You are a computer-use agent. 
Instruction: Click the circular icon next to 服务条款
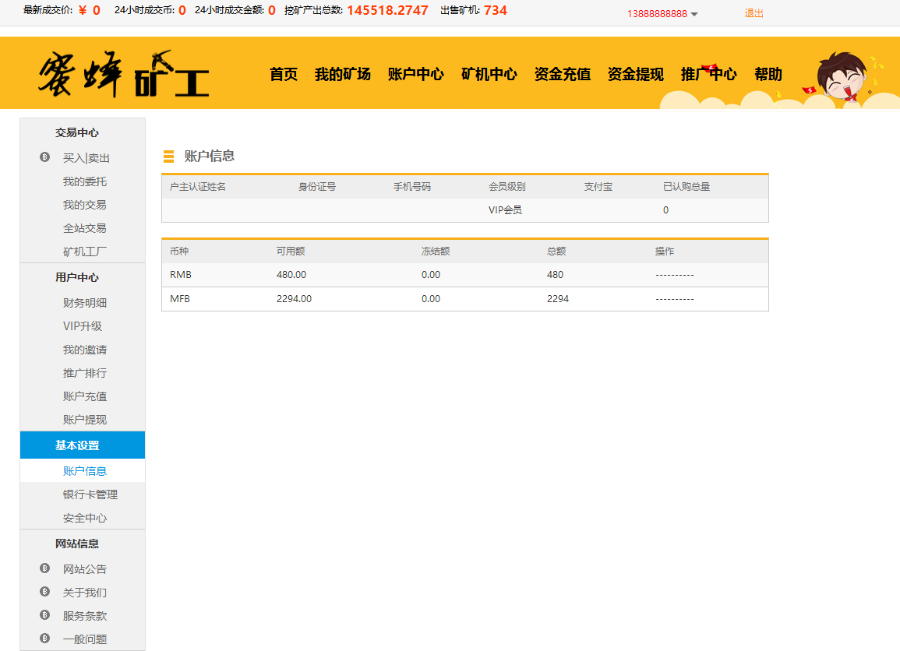(43, 615)
